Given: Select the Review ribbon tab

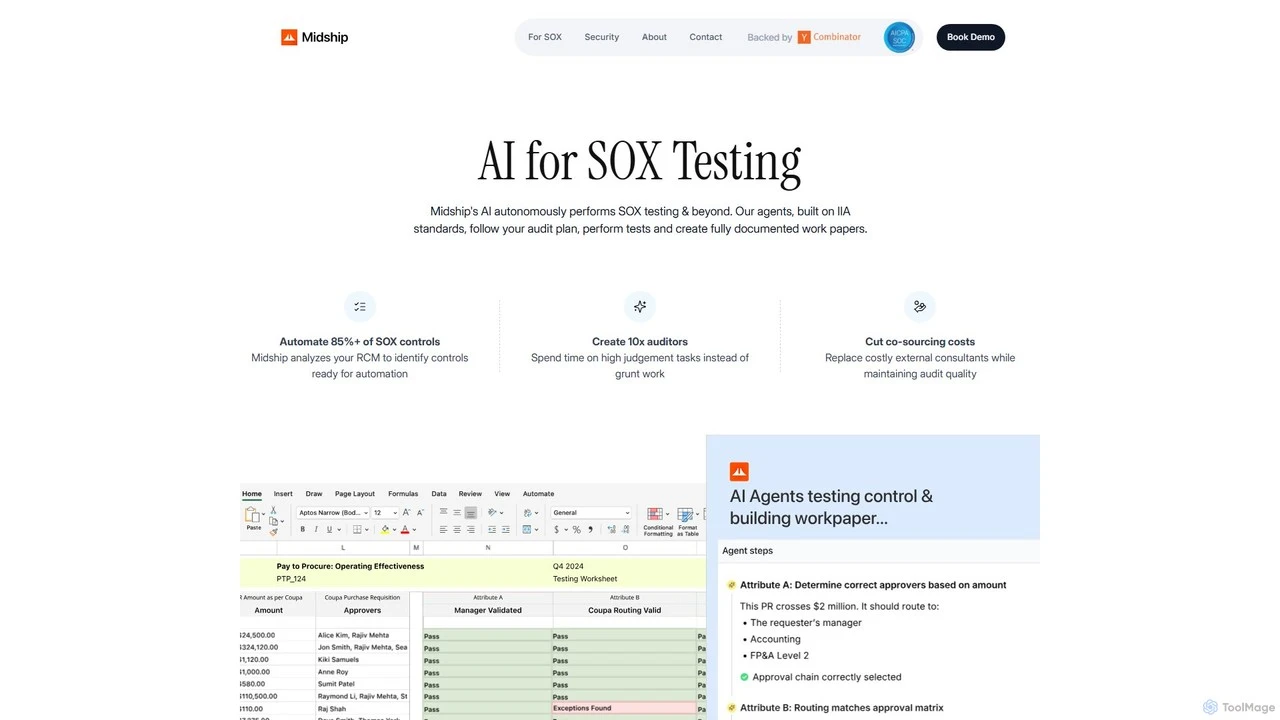Looking at the screenshot, I should click(470, 494).
